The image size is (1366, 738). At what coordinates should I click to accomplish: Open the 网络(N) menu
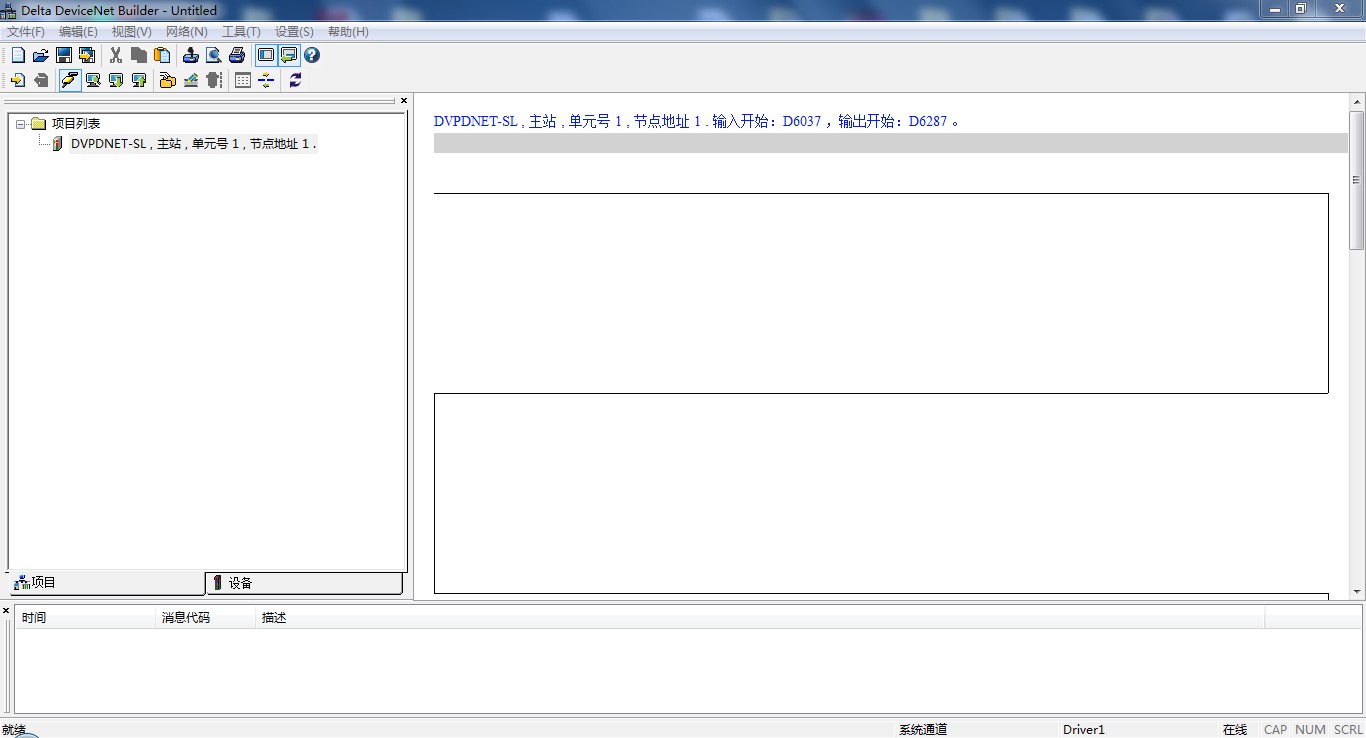(x=186, y=32)
